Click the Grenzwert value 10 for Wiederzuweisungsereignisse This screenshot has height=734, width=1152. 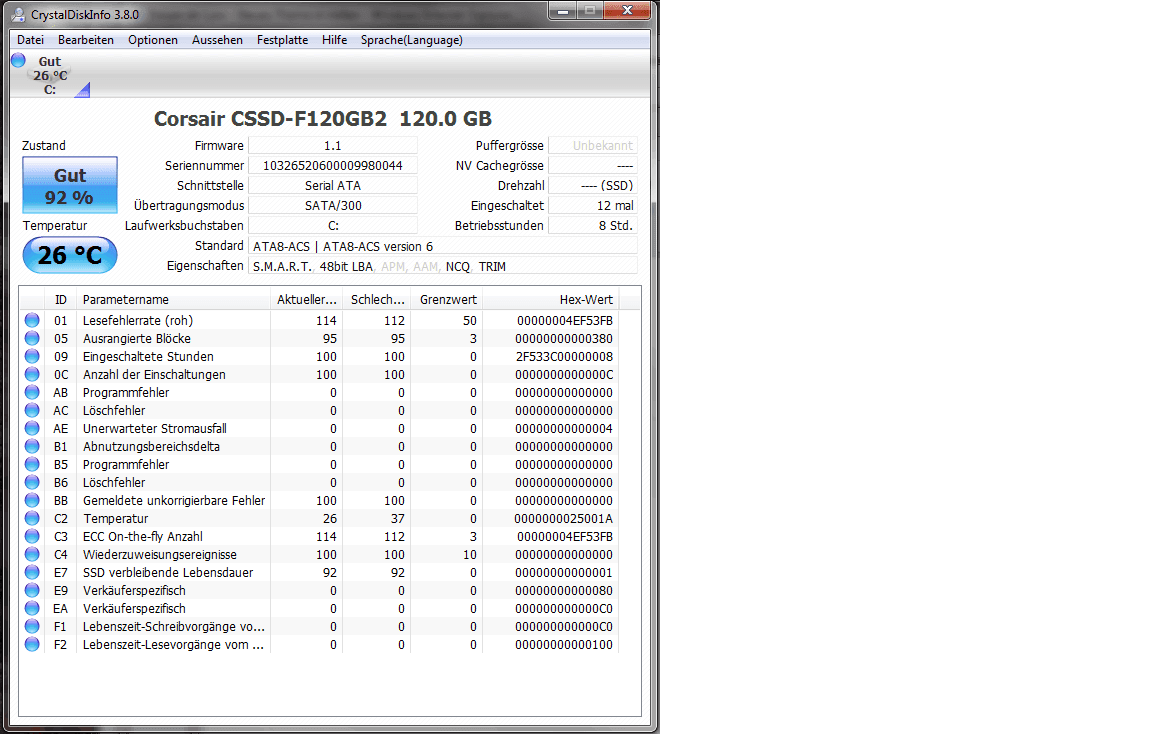pyautogui.click(x=469, y=554)
